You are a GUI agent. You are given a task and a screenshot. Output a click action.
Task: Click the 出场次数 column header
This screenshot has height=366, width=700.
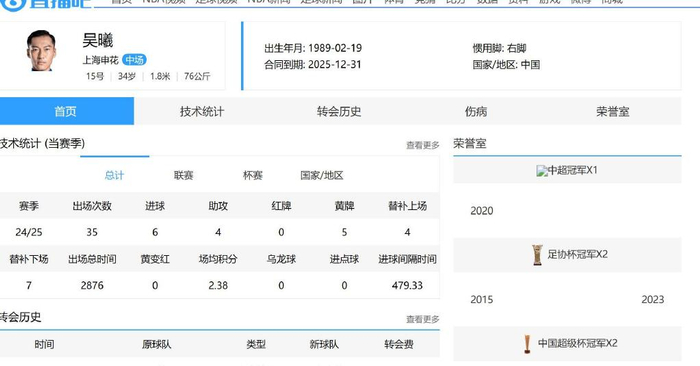tap(92, 206)
